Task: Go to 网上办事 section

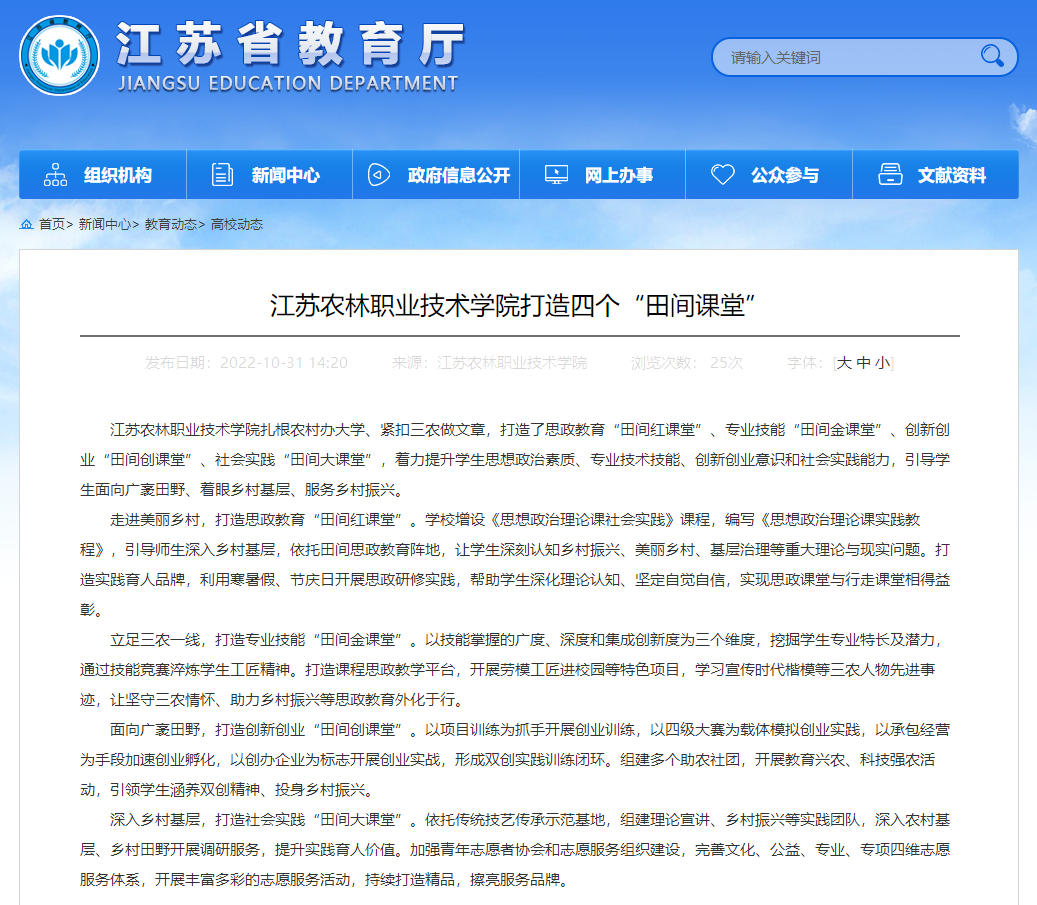Action: coord(619,176)
